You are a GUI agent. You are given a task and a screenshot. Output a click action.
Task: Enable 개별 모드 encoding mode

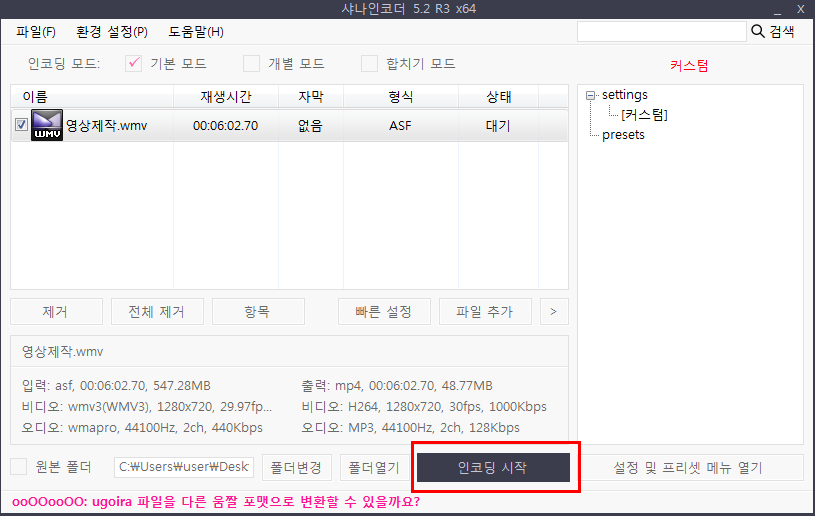(x=251, y=64)
